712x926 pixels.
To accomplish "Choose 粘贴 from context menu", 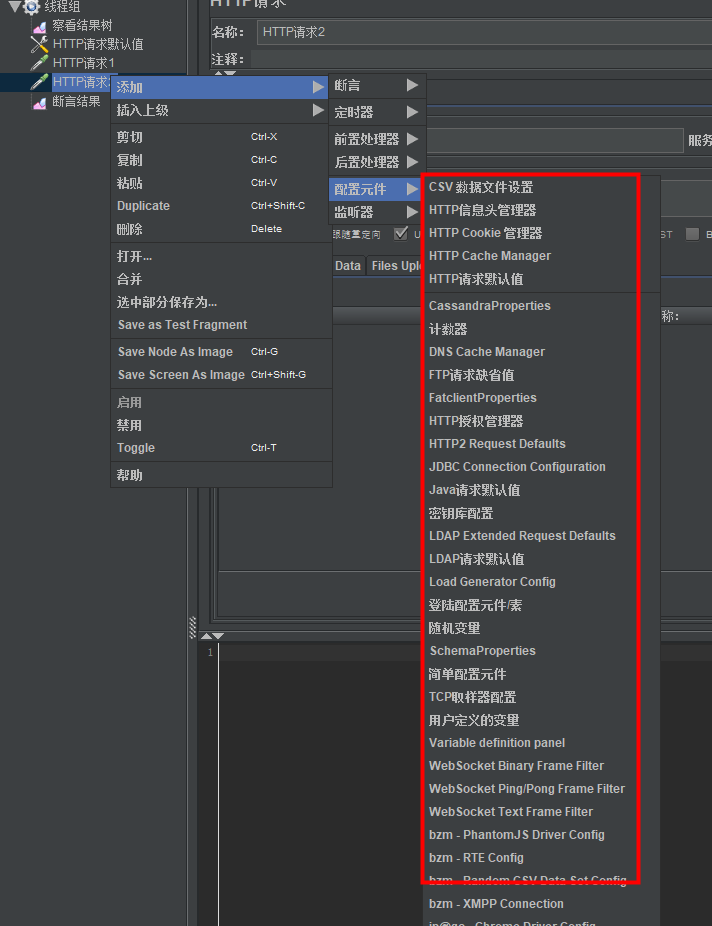I will (221, 183).
